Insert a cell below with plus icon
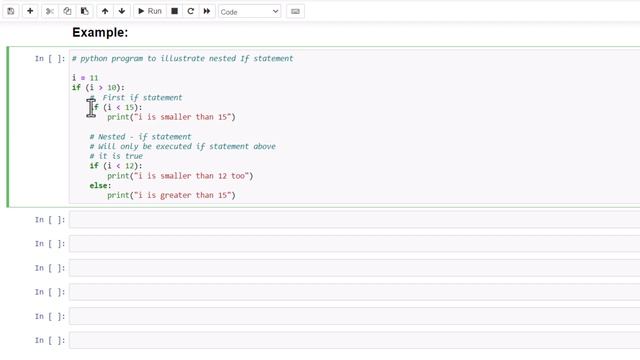 [x=30, y=11]
